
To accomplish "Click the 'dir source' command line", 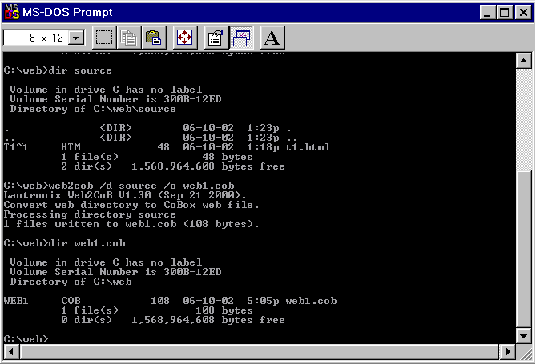I will 58,71.
